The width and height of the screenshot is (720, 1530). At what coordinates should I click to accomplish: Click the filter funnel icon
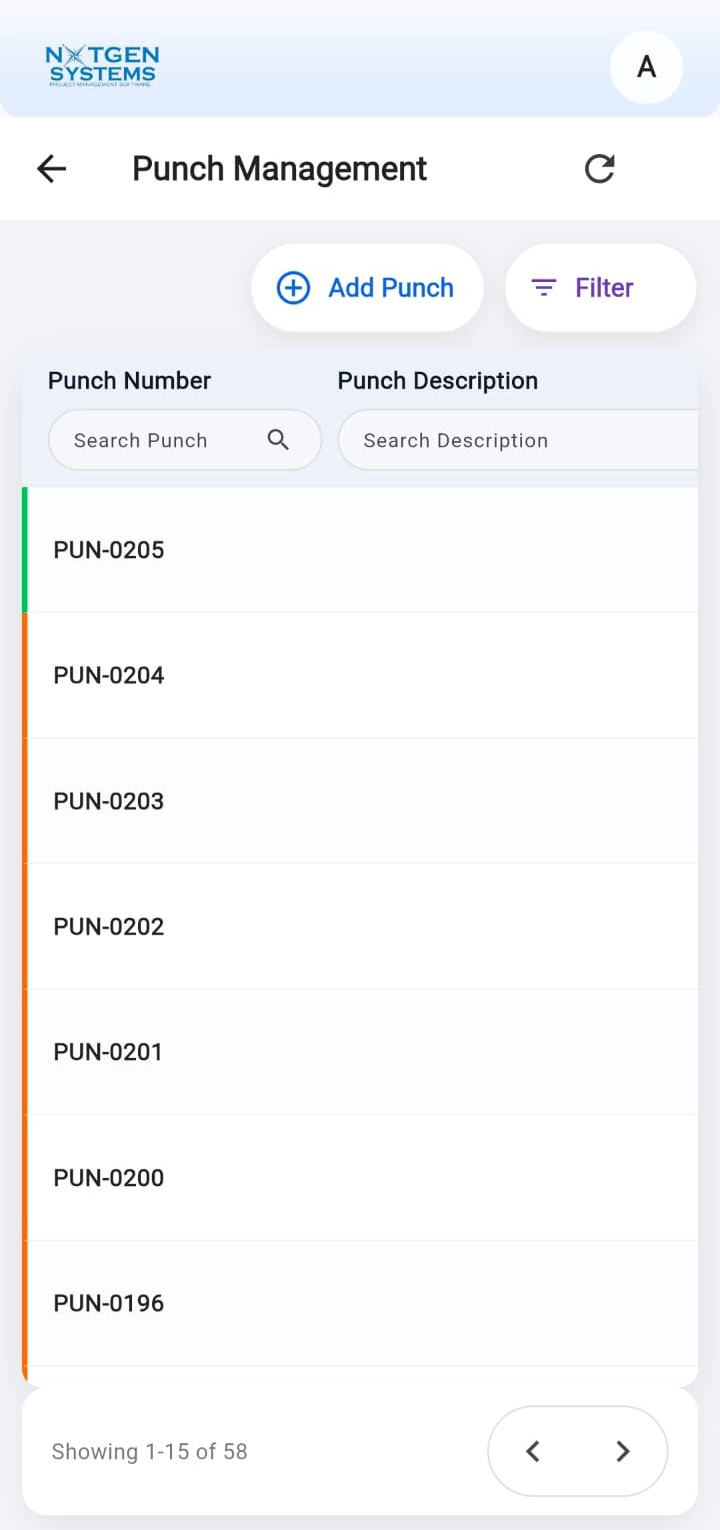pyautogui.click(x=543, y=287)
